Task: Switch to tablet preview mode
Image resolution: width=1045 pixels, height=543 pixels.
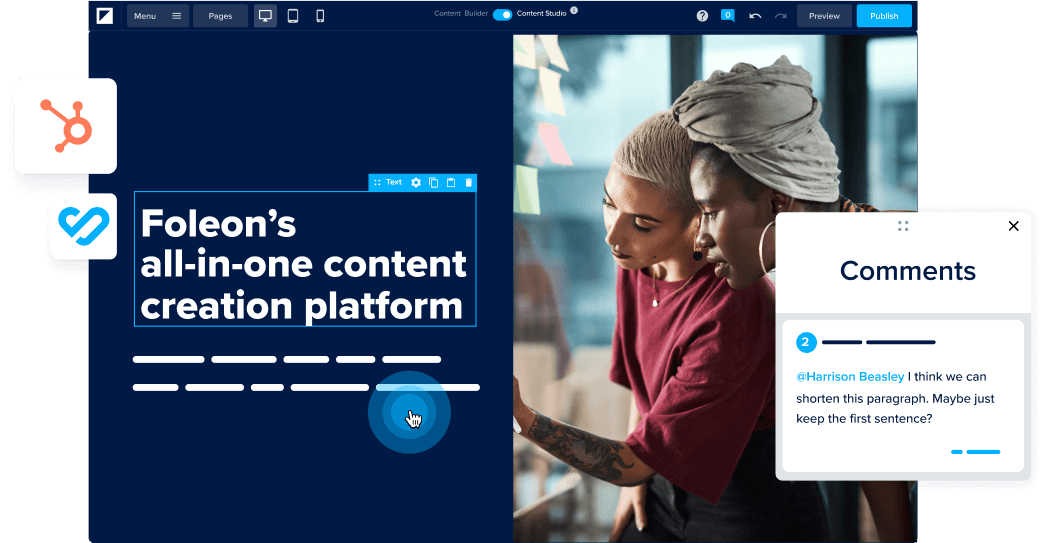Action: (293, 16)
